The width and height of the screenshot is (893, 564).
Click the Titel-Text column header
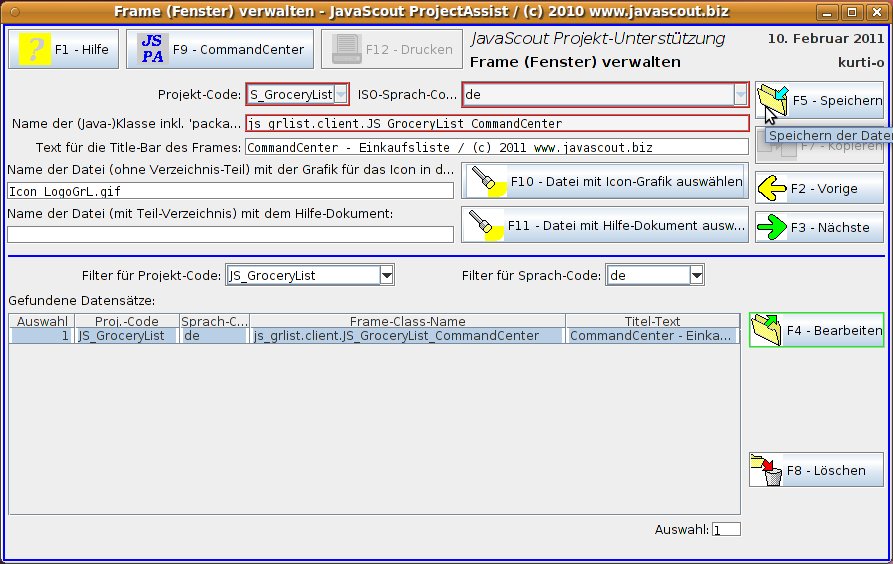(x=652, y=321)
